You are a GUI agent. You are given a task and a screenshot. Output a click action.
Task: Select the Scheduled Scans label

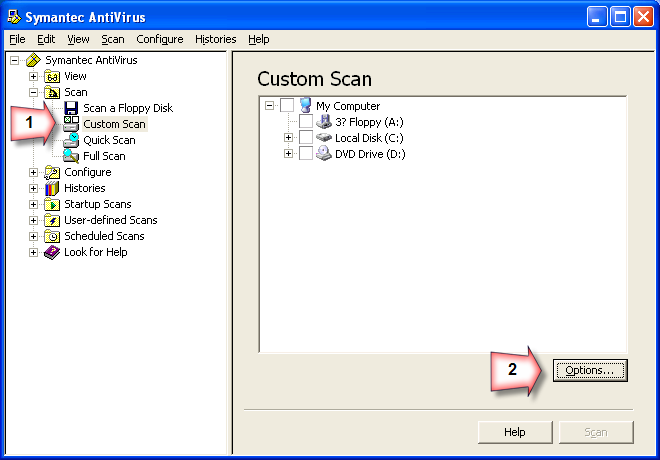pyautogui.click(x=104, y=236)
